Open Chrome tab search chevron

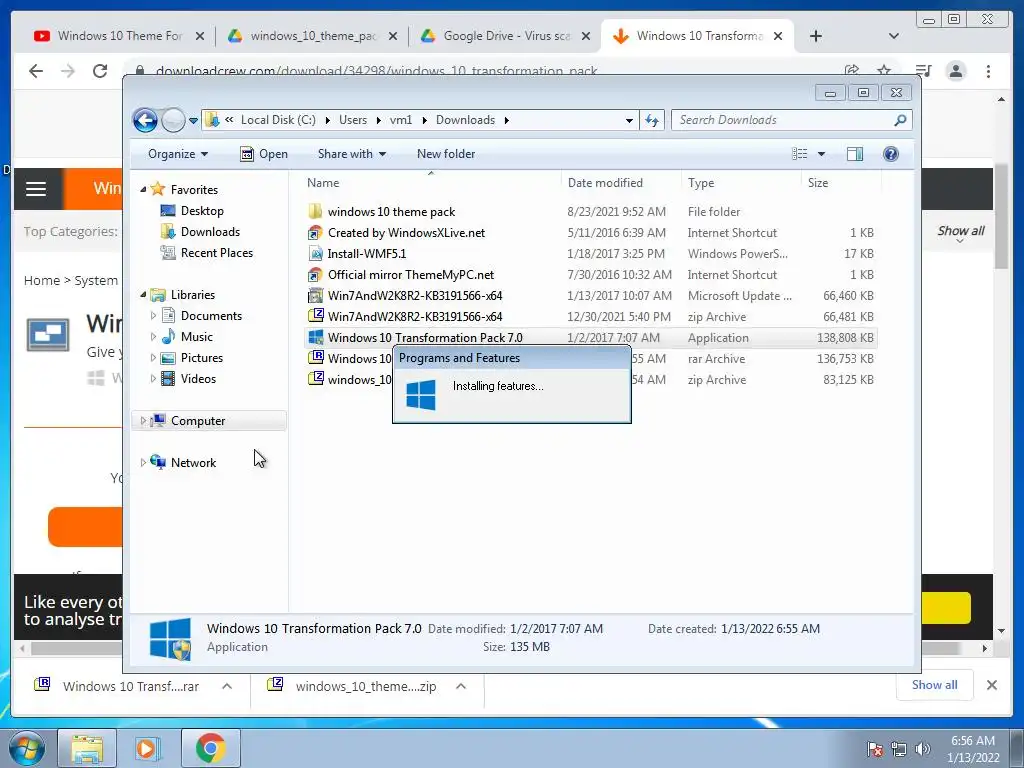click(894, 36)
